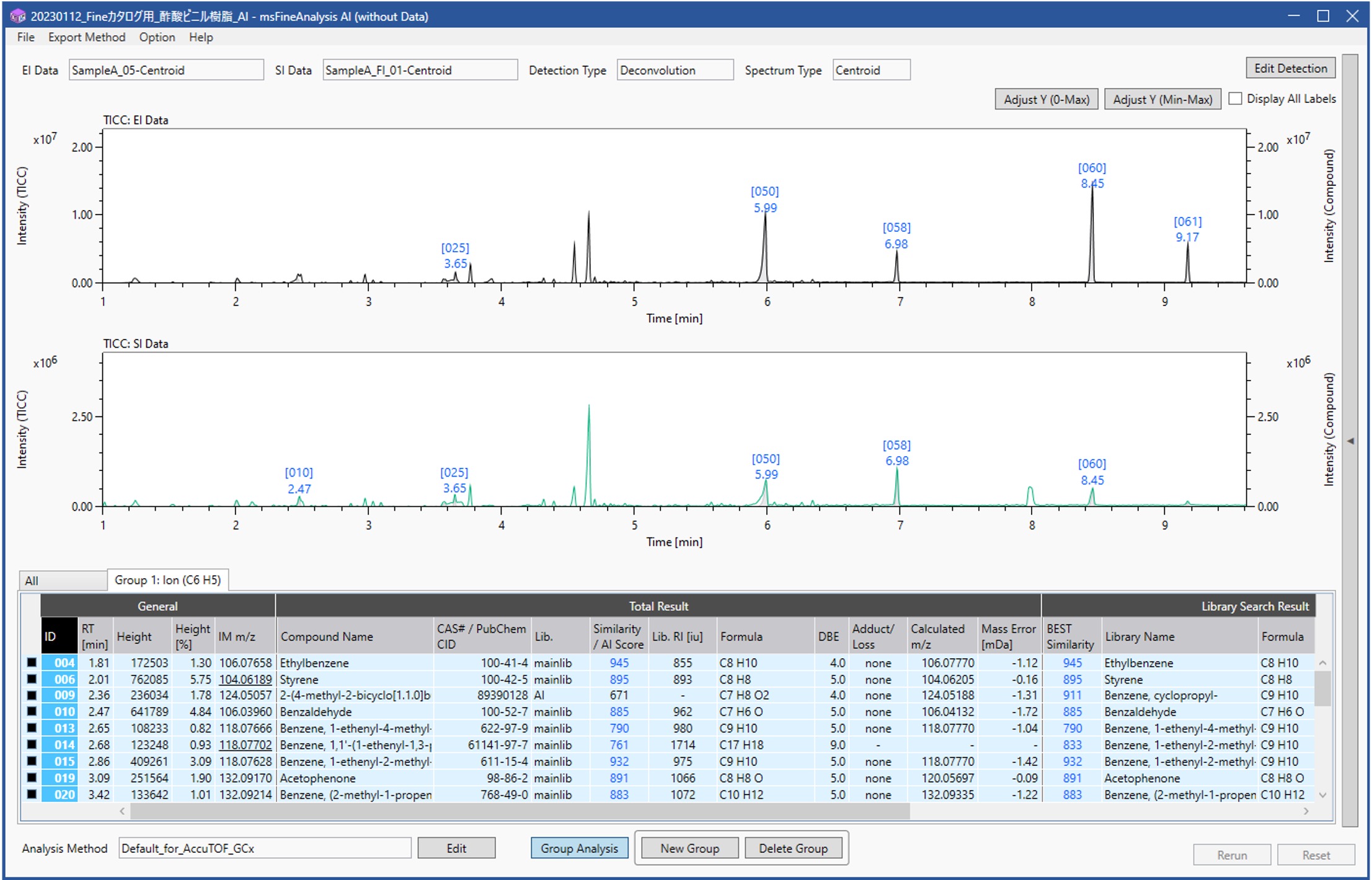Image resolution: width=1372 pixels, height=880 pixels.
Task: Select peak label [010] at 2.47 in SI chart
Action: click(299, 480)
